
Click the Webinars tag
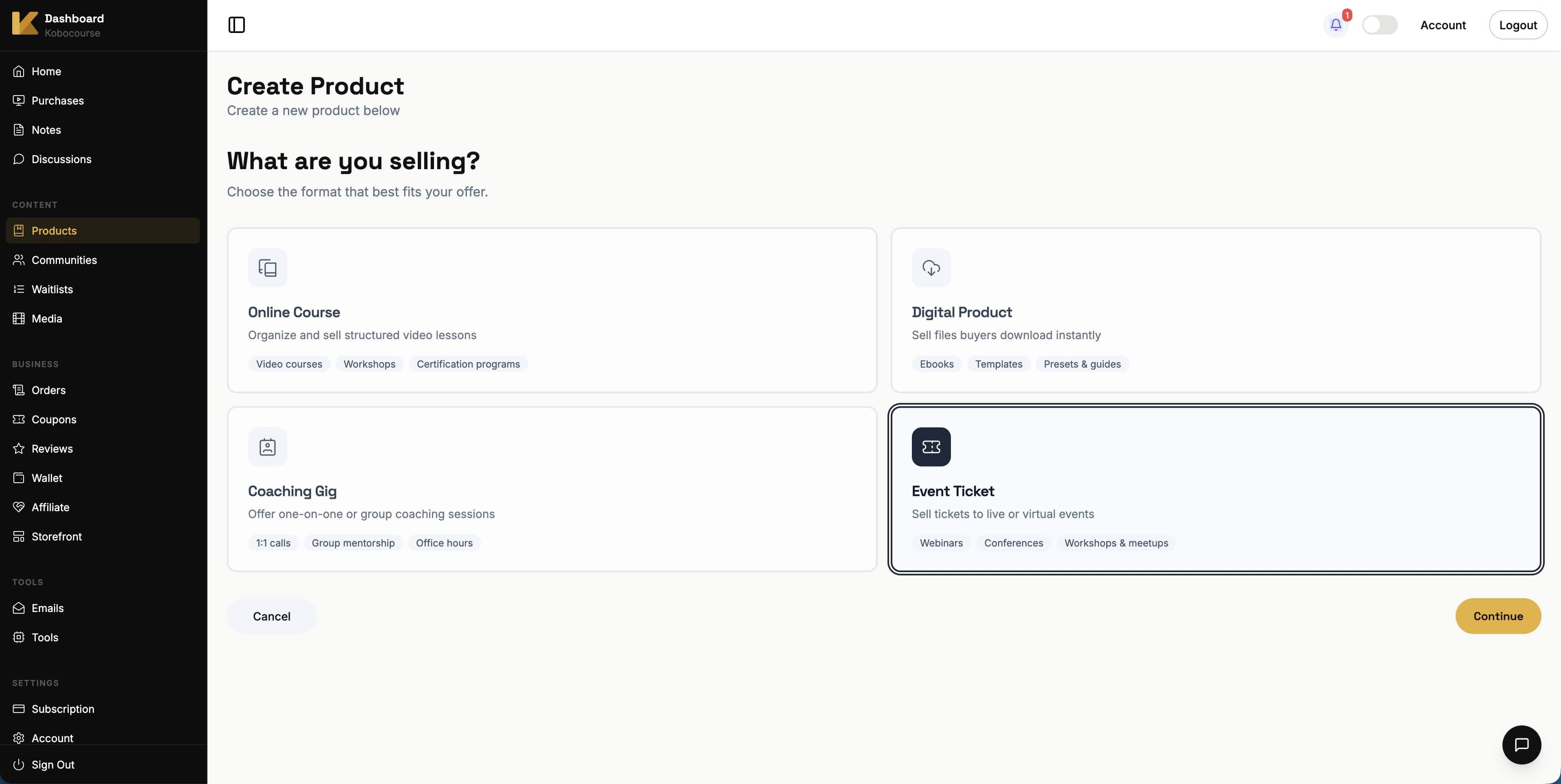pos(940,543)
